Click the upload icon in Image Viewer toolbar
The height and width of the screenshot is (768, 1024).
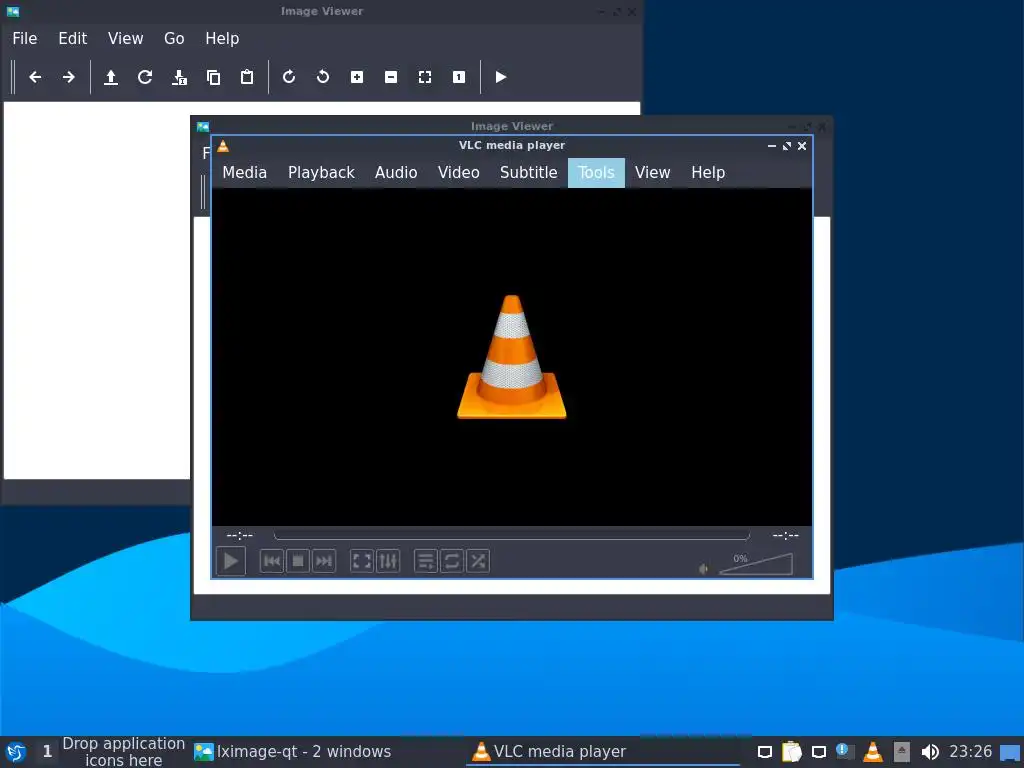tap(111, 77)
